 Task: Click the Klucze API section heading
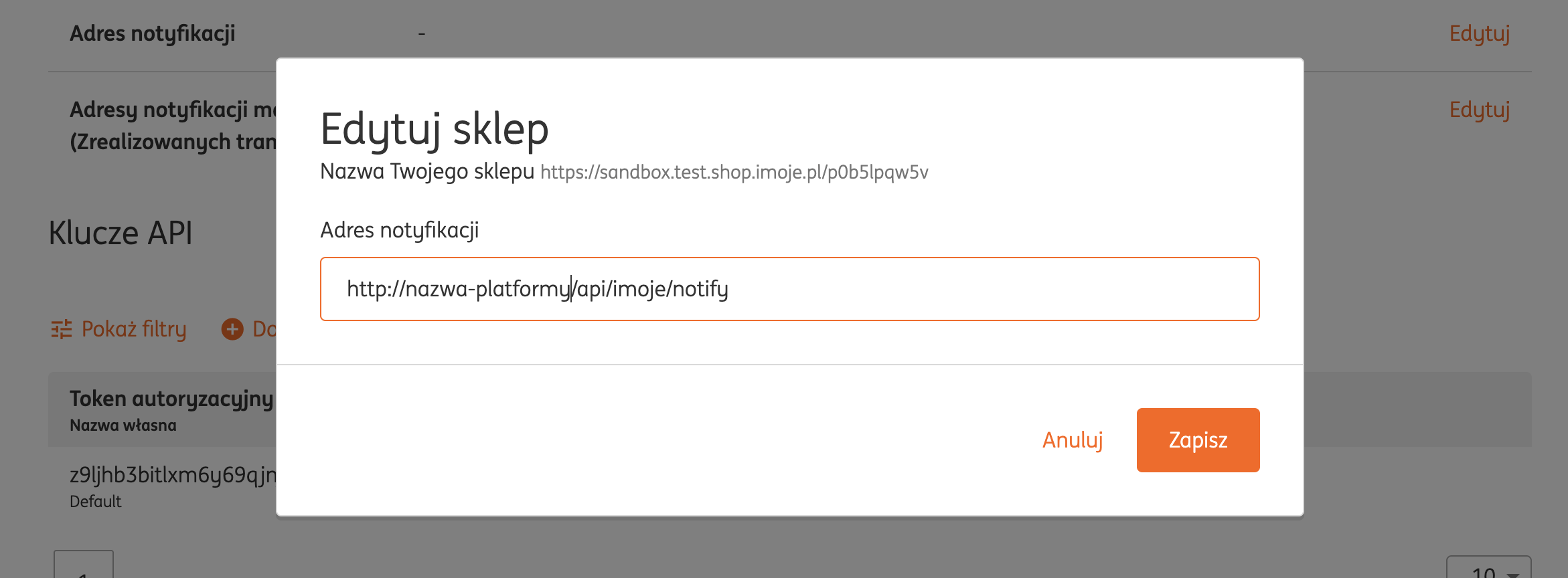pos(121,233)
